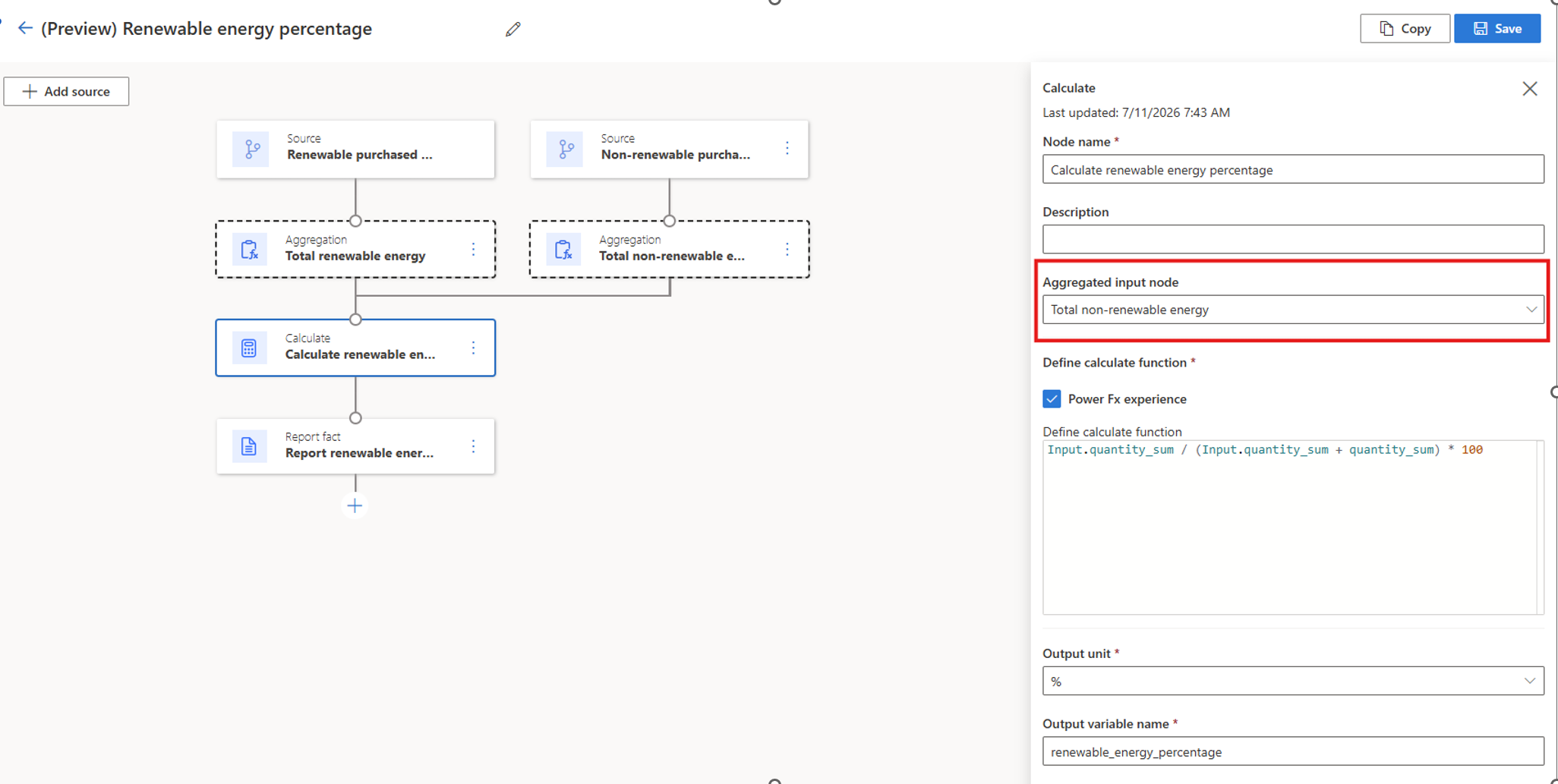Screen dimensions: 1558x784
Task: Select the Renewable purchased source node title
Action: 360,155
